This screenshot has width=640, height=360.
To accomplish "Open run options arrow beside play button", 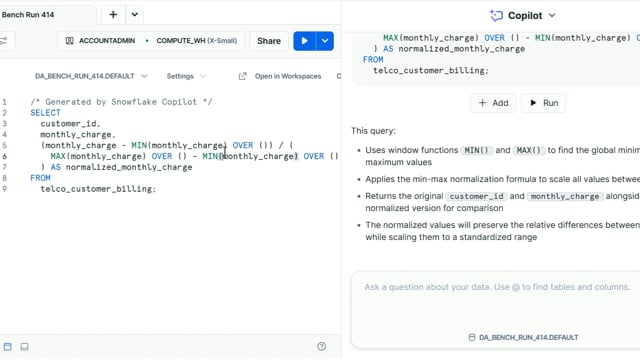I will coord(325,41).
